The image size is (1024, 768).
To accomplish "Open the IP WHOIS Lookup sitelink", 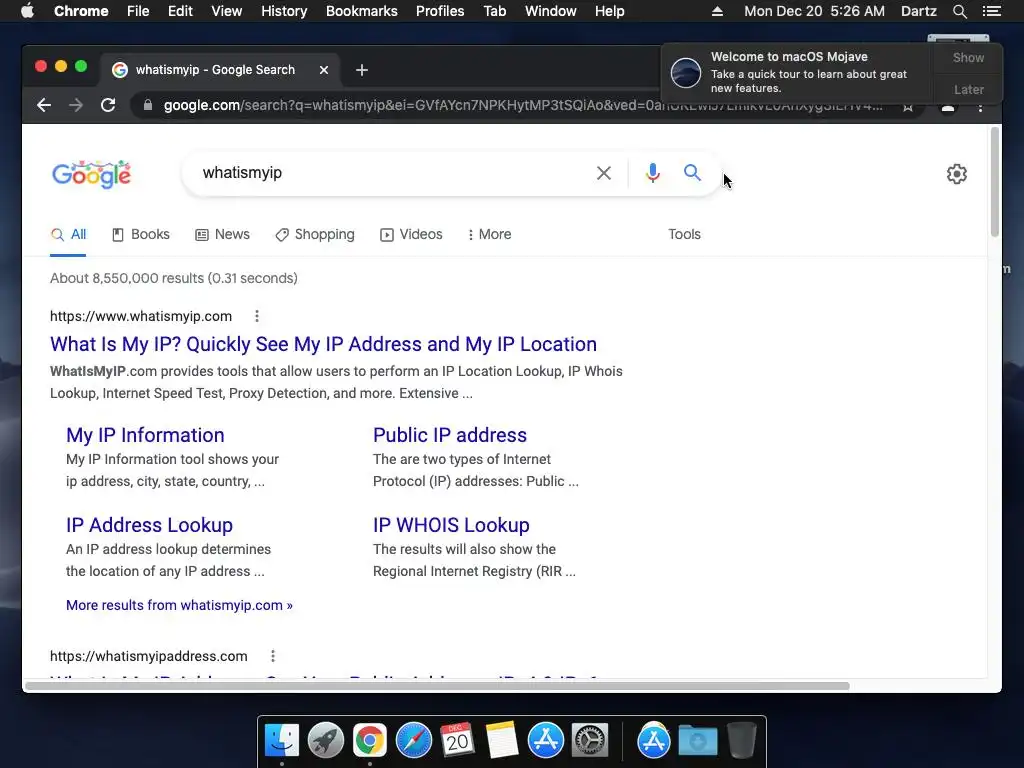I will 451,525.
